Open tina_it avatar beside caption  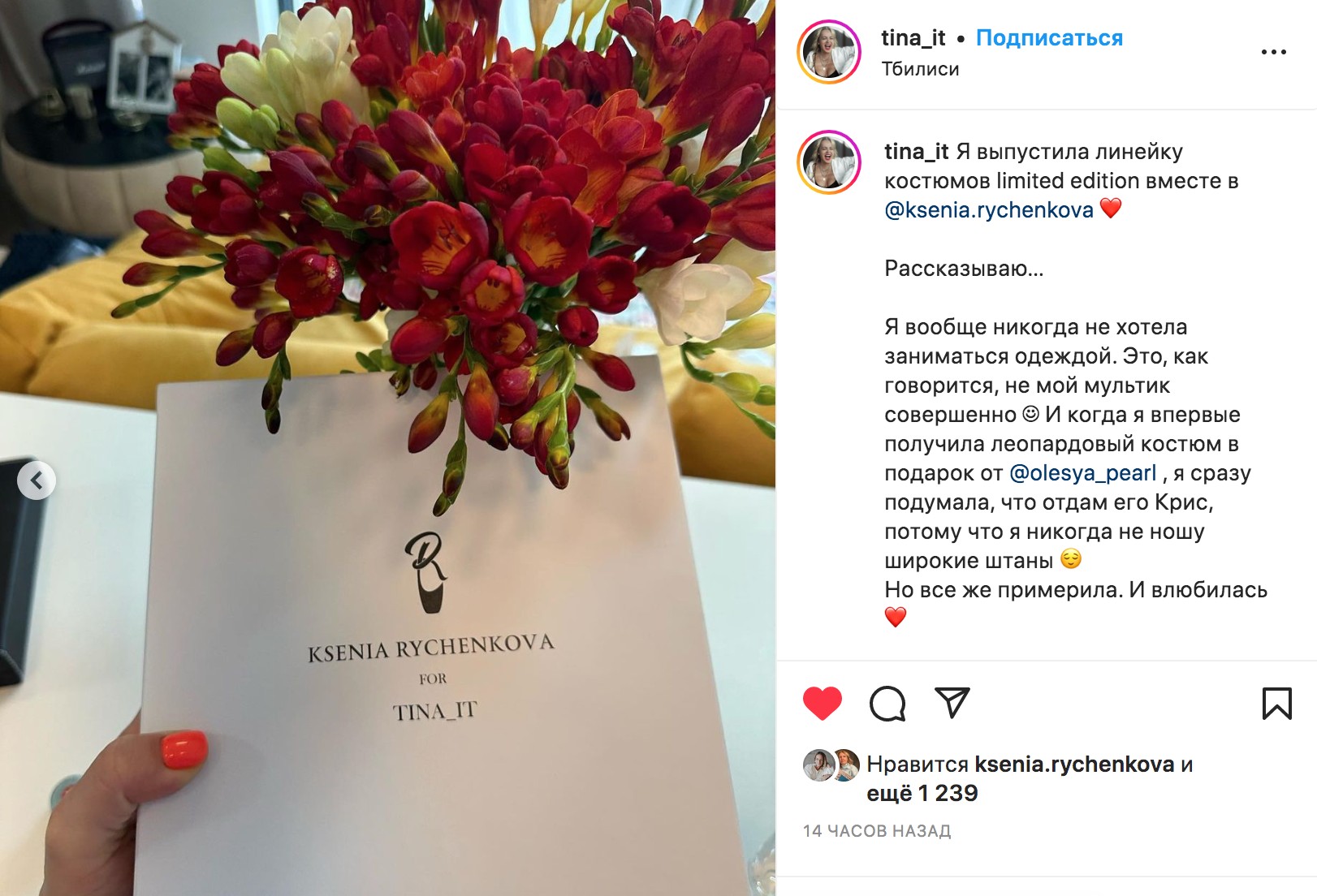click(829, 162)
